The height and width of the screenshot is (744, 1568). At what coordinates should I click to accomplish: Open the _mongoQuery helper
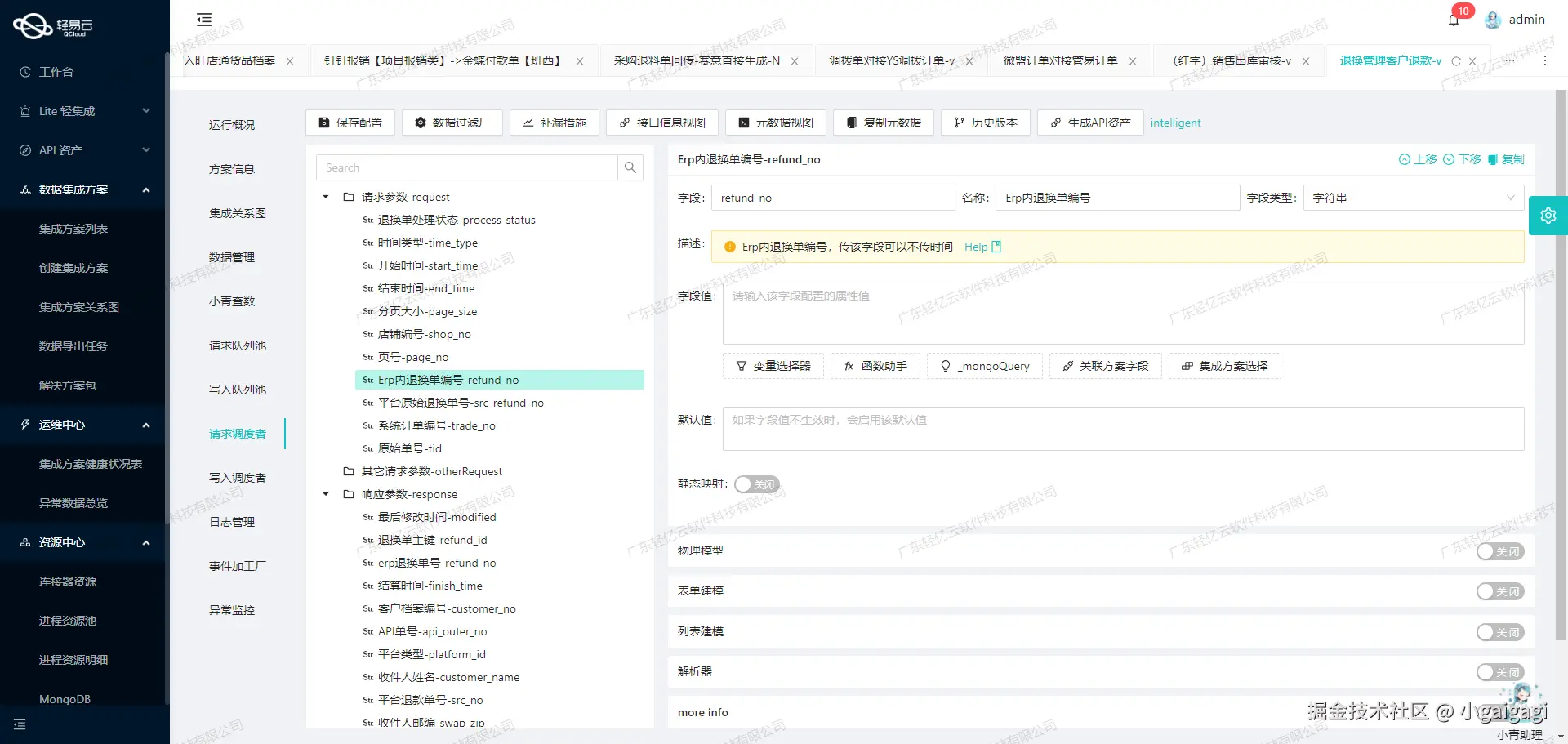984,366
